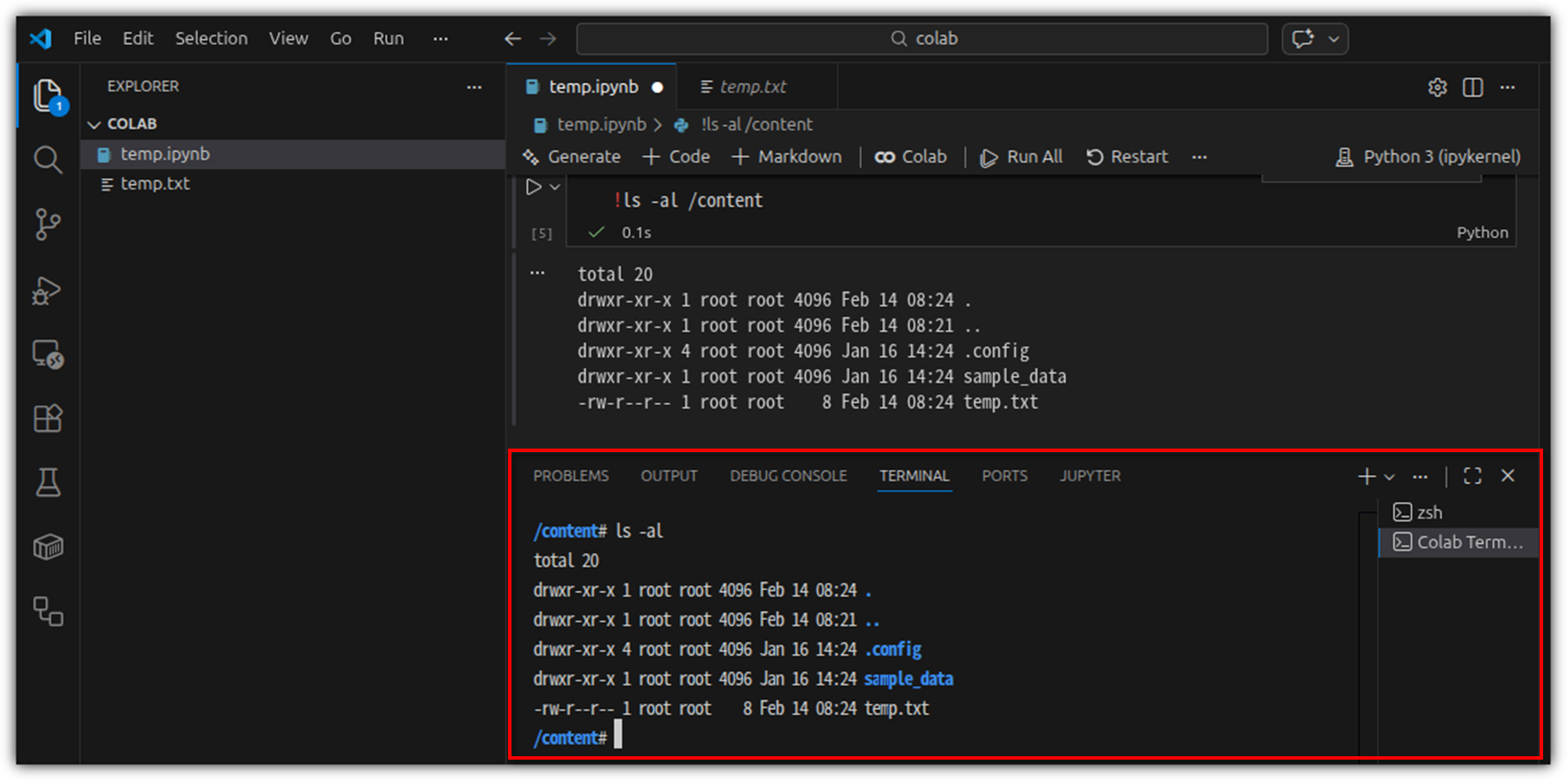Viewport: 1568px width, 782px height.
Task: Click the !ls -al /content breadcrumb
Action: coord(756,125)
